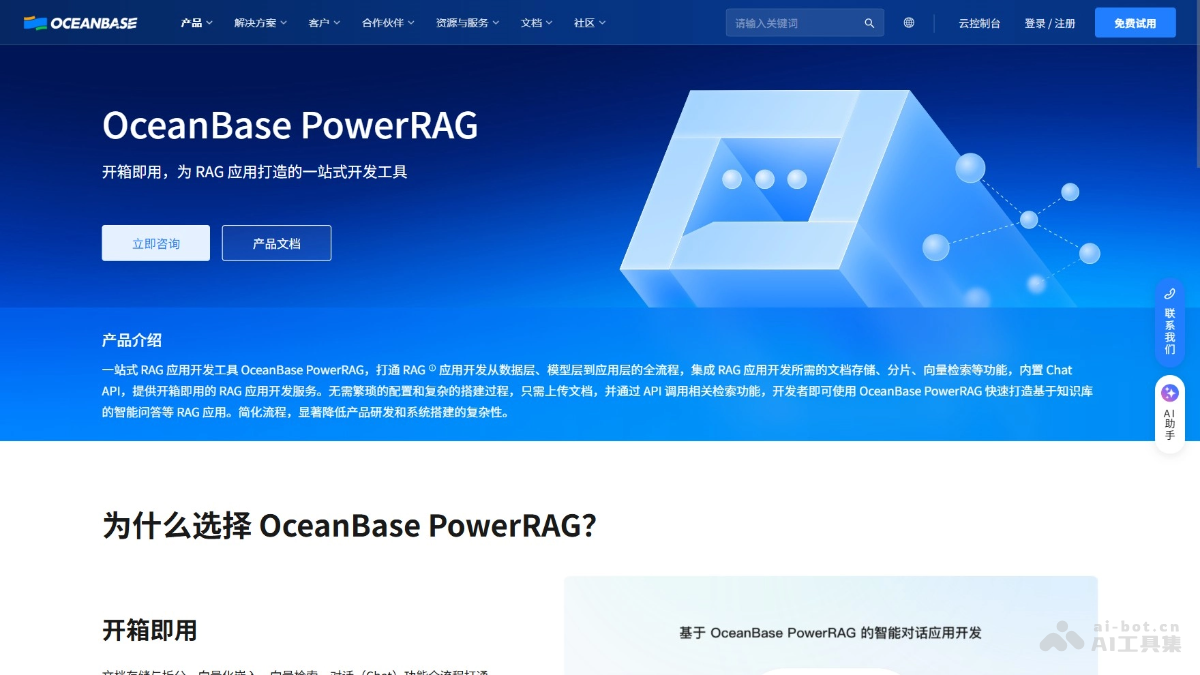Open the 解决方案 dropdown menu
Viewport: 1200px width, 675px height.
click(254, 22)
